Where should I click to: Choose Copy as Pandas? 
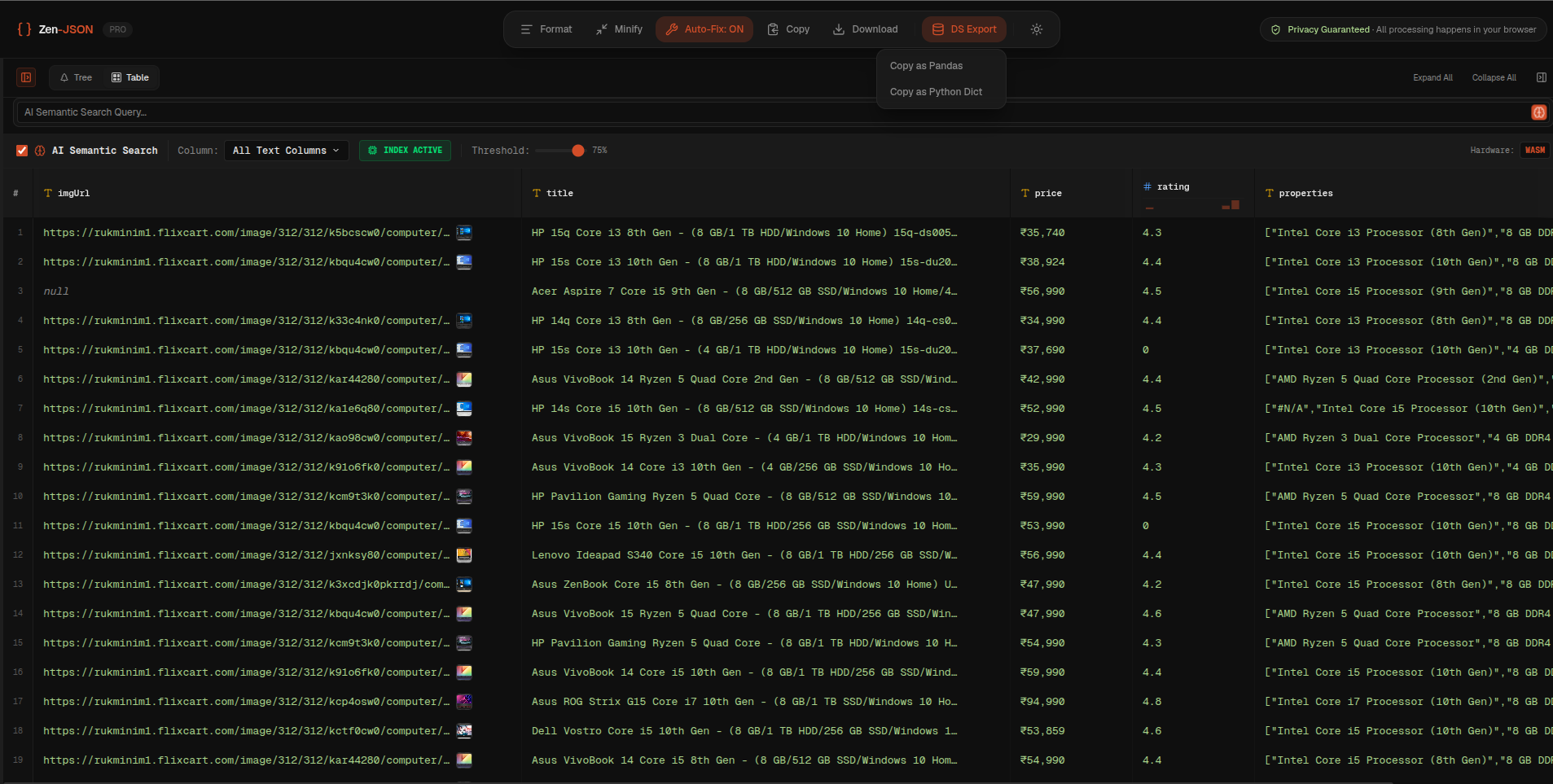(926, 66)
